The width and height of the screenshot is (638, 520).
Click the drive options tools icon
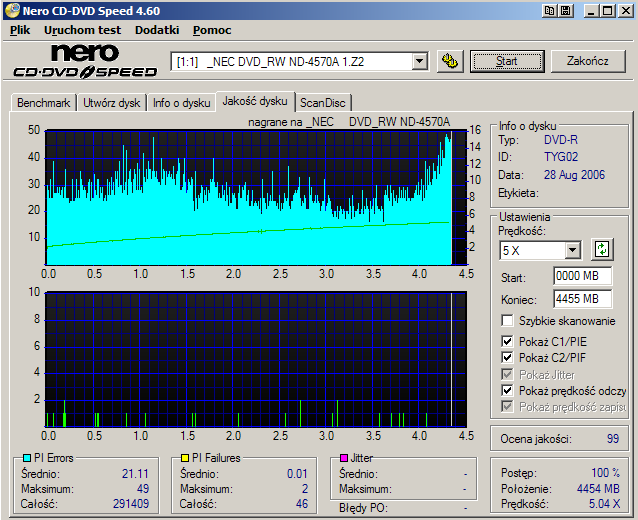450,61
